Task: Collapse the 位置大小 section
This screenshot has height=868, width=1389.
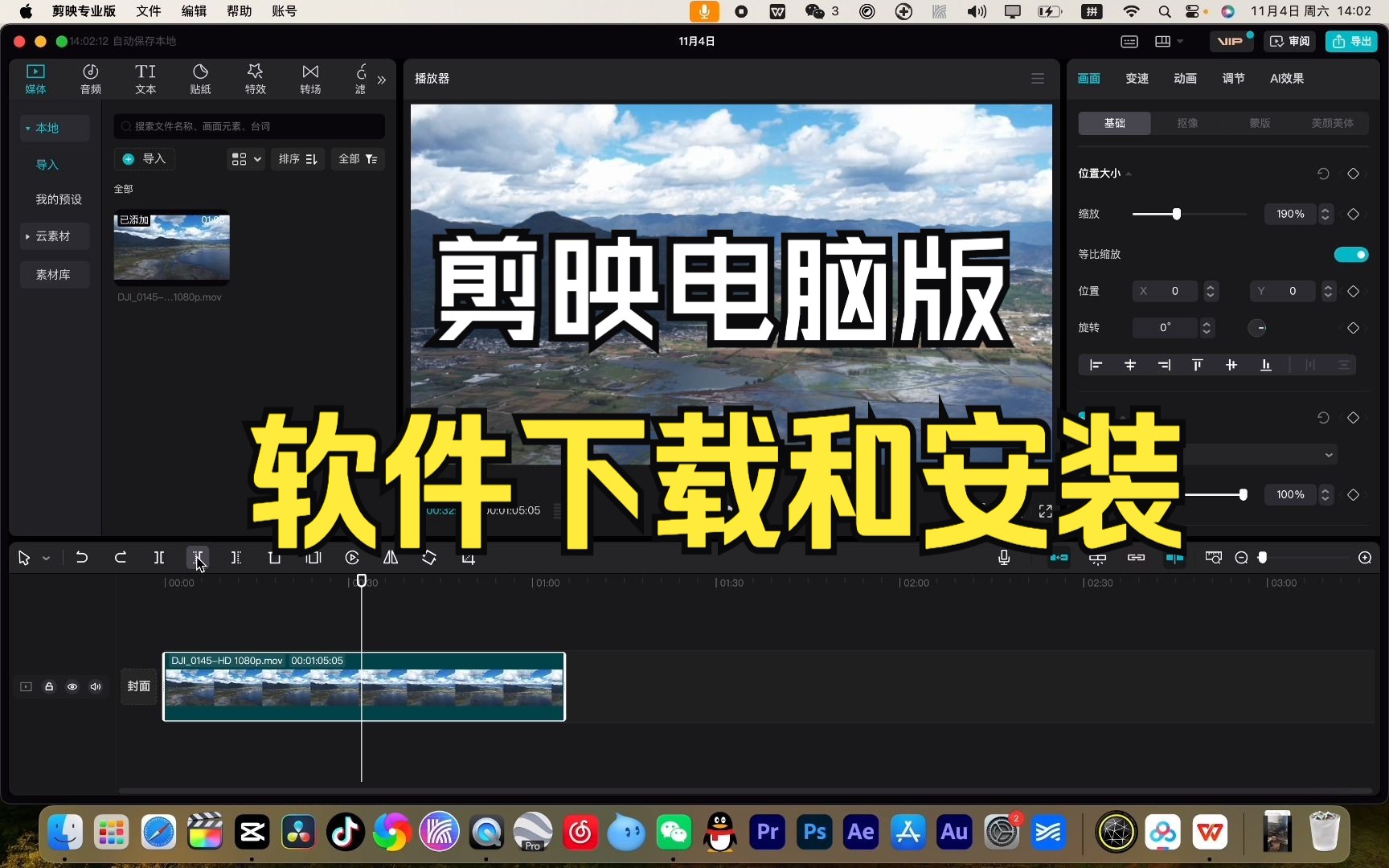Action: coord(1129,174)
